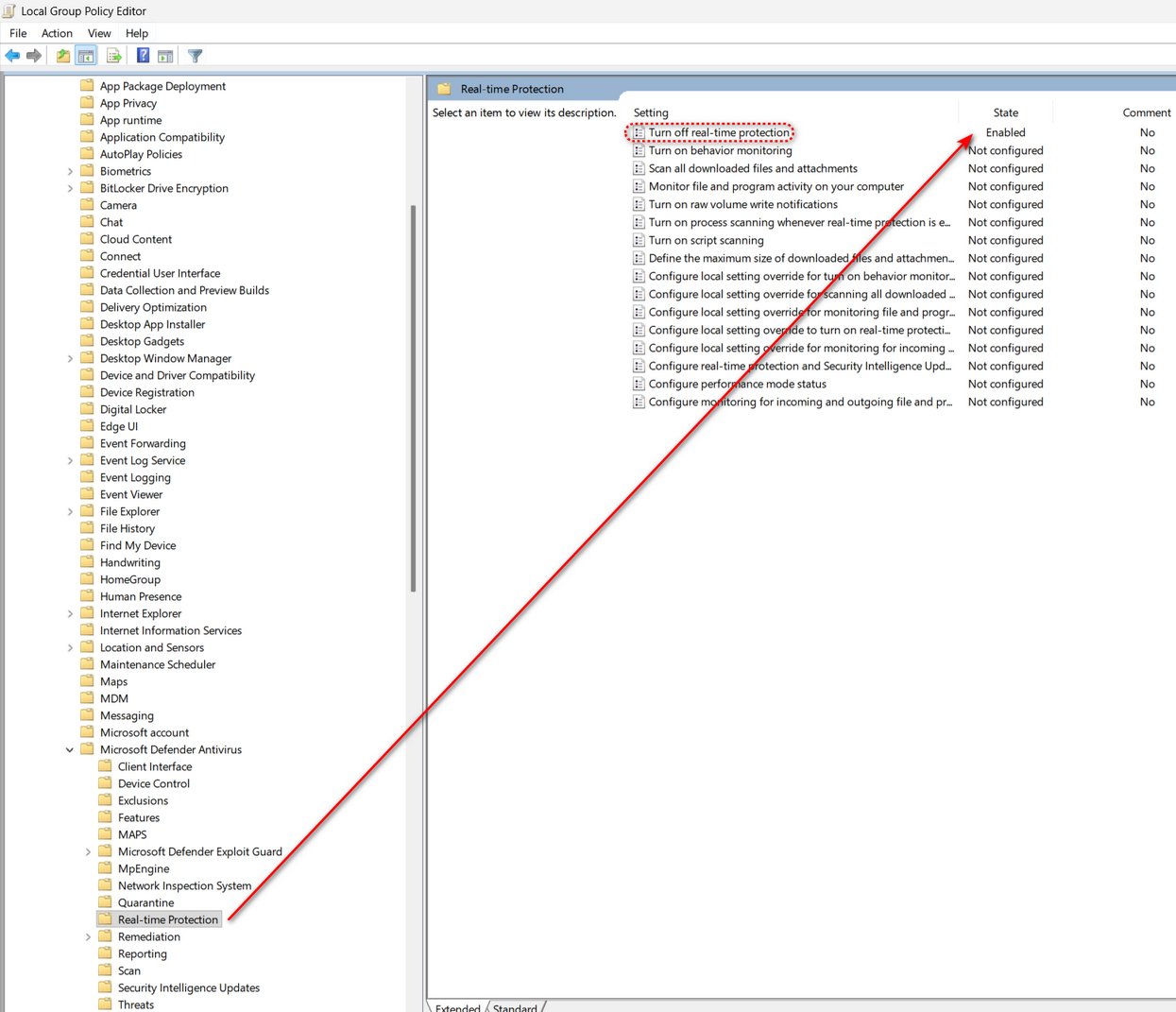Image resolution: width=1176 pixels, height=1012 pixels.
Task: Go back using the blue Back arrow
Action: click(12, 56)
